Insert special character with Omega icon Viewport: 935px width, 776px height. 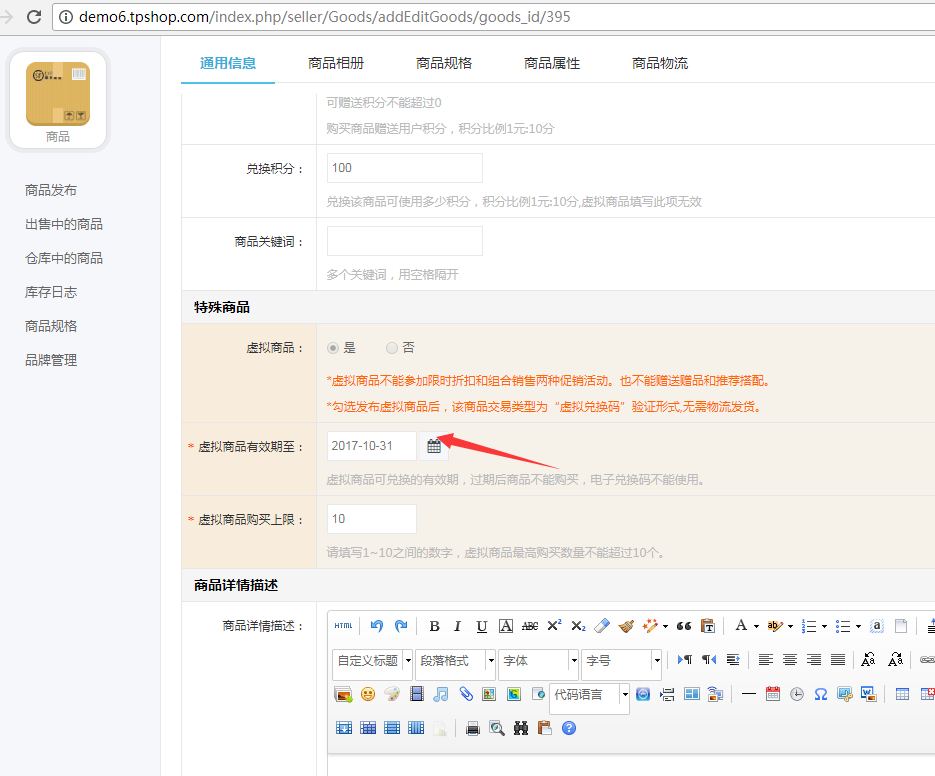(x=820, y=693)
